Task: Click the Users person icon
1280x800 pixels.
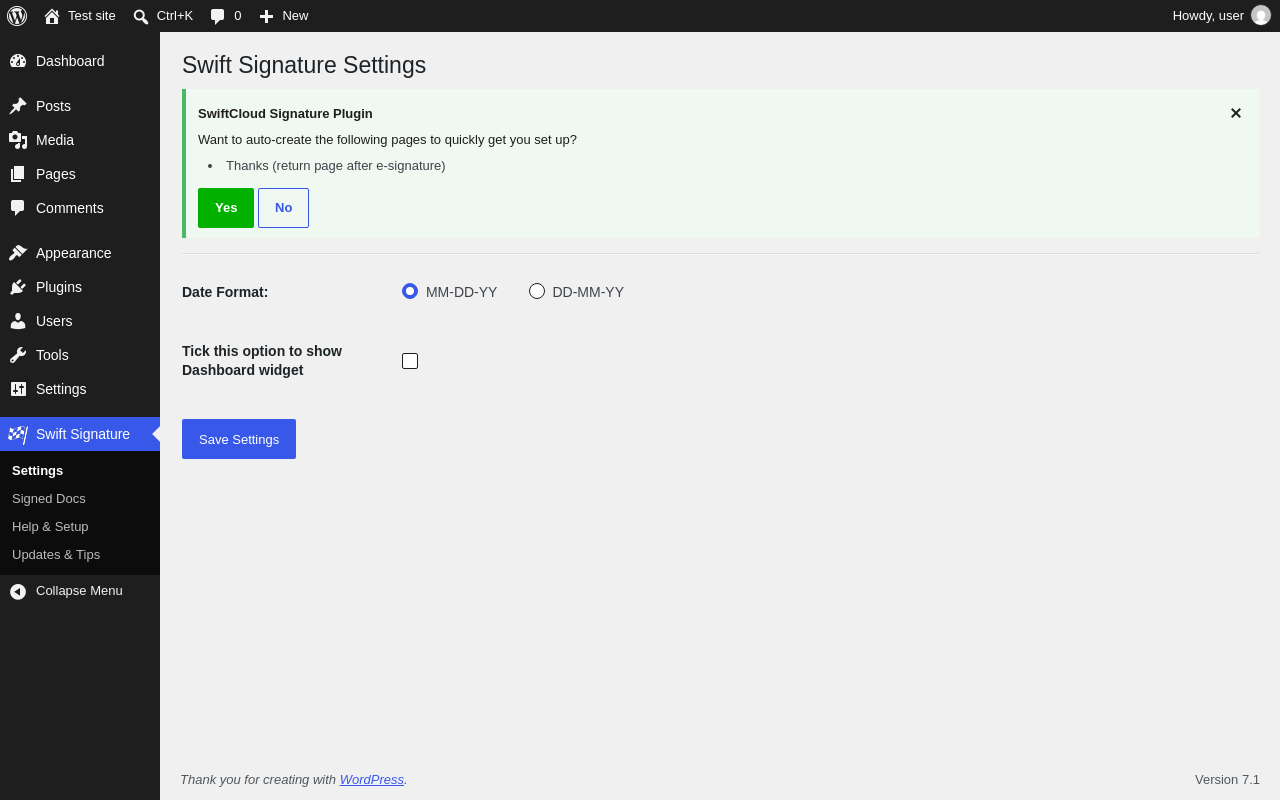Action: pyautogui.click(x=18, y=321)
